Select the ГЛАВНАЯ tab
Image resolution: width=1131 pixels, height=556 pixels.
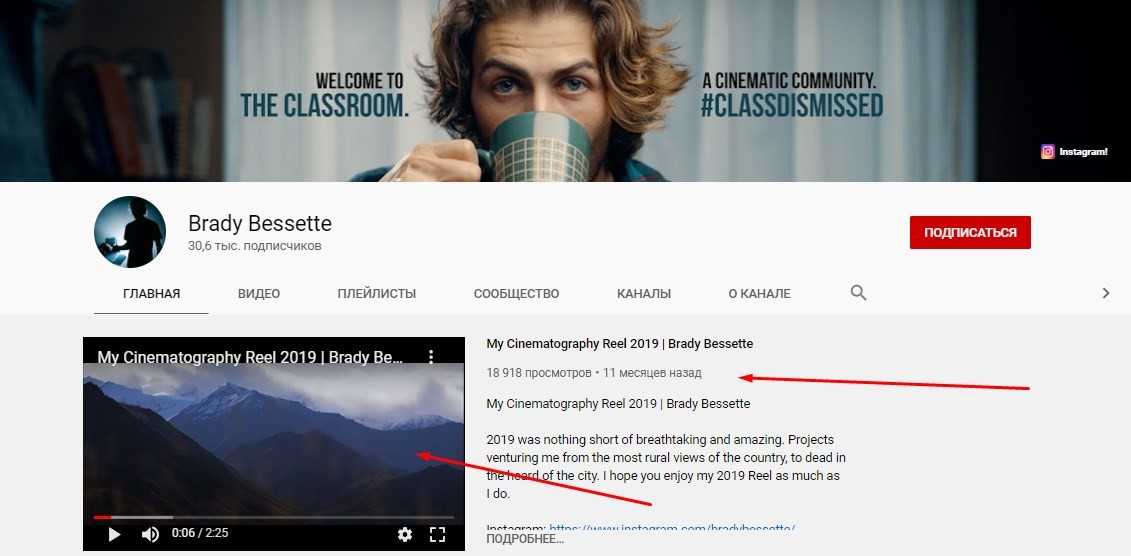pyautogui.click(x=151, y=294)
